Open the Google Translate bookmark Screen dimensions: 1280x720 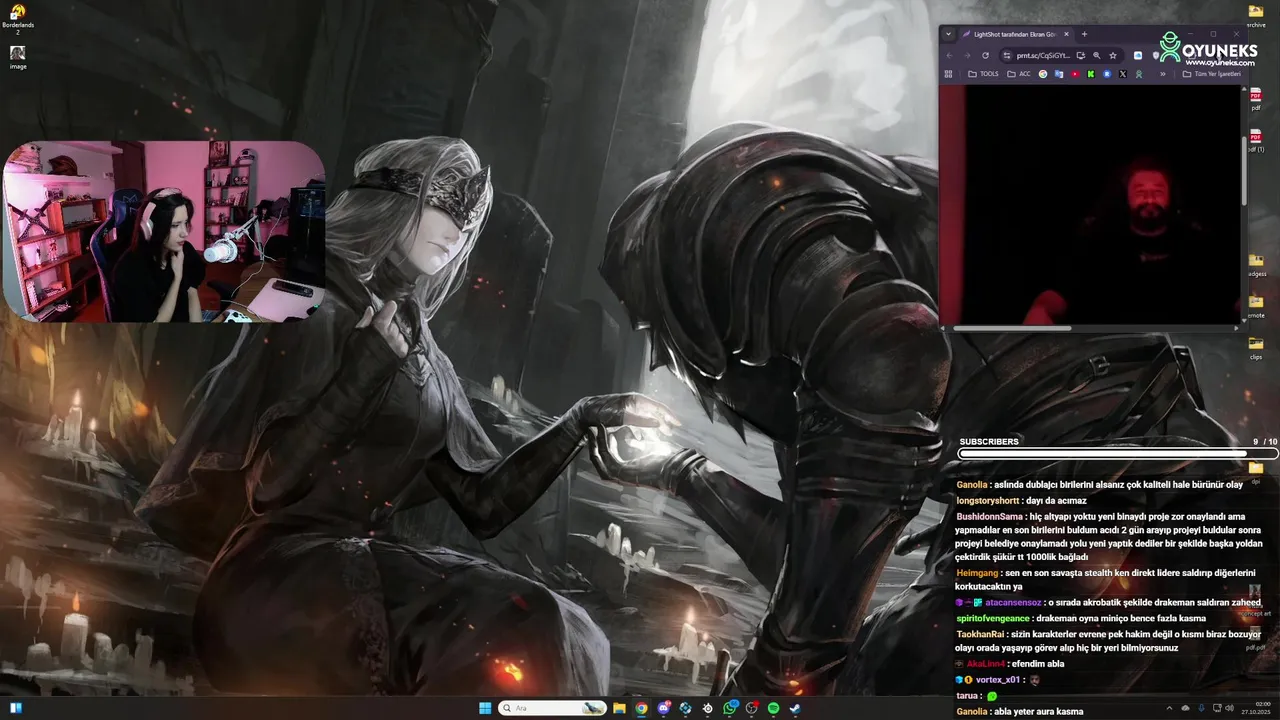click(x=1059, y=74)
